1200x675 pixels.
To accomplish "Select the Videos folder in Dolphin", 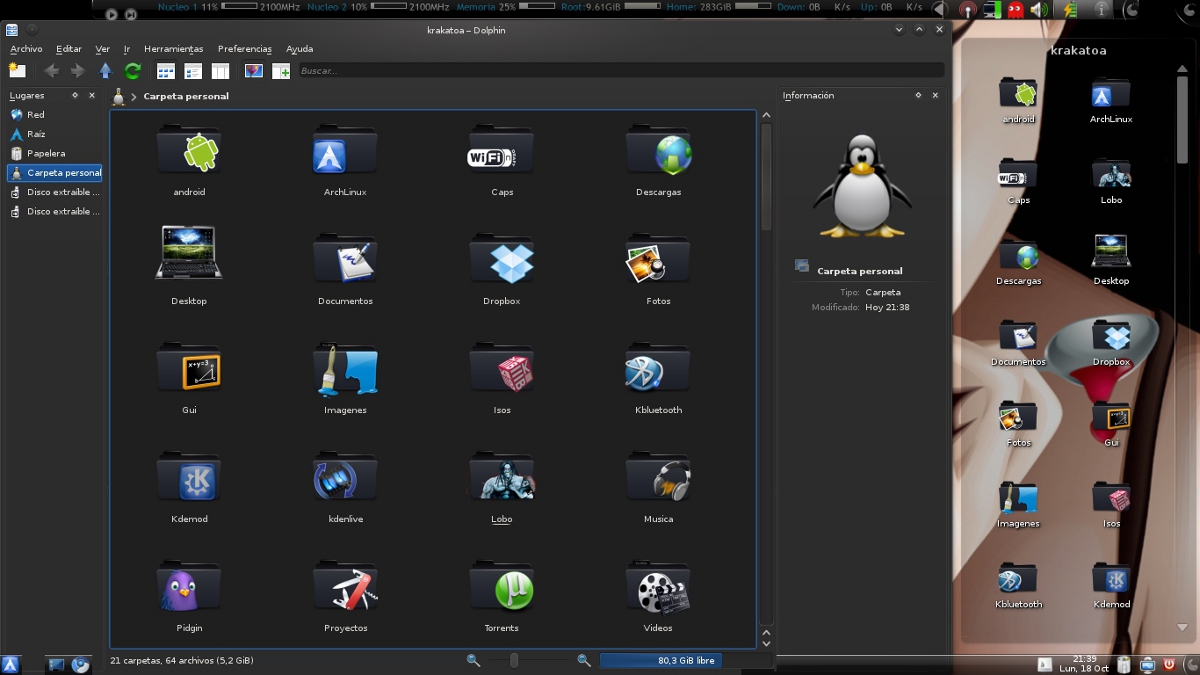I will coord(658,596).
